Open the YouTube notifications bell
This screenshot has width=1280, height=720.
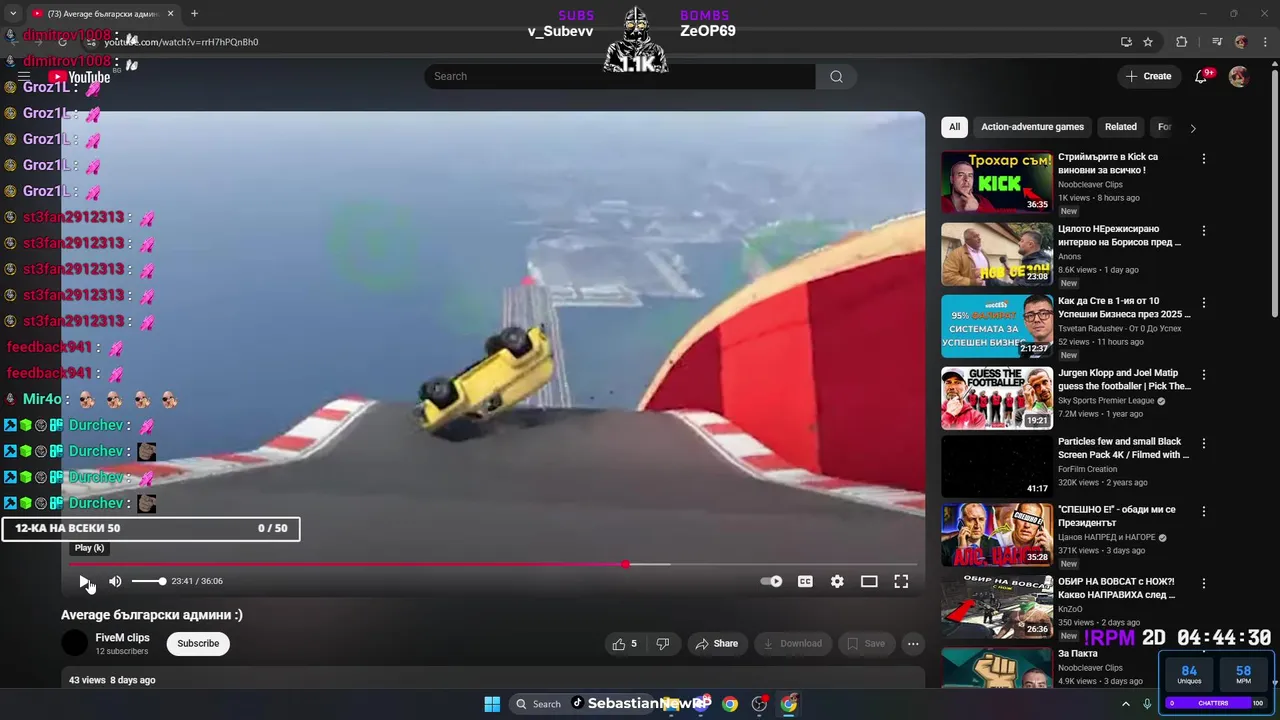1202,76
